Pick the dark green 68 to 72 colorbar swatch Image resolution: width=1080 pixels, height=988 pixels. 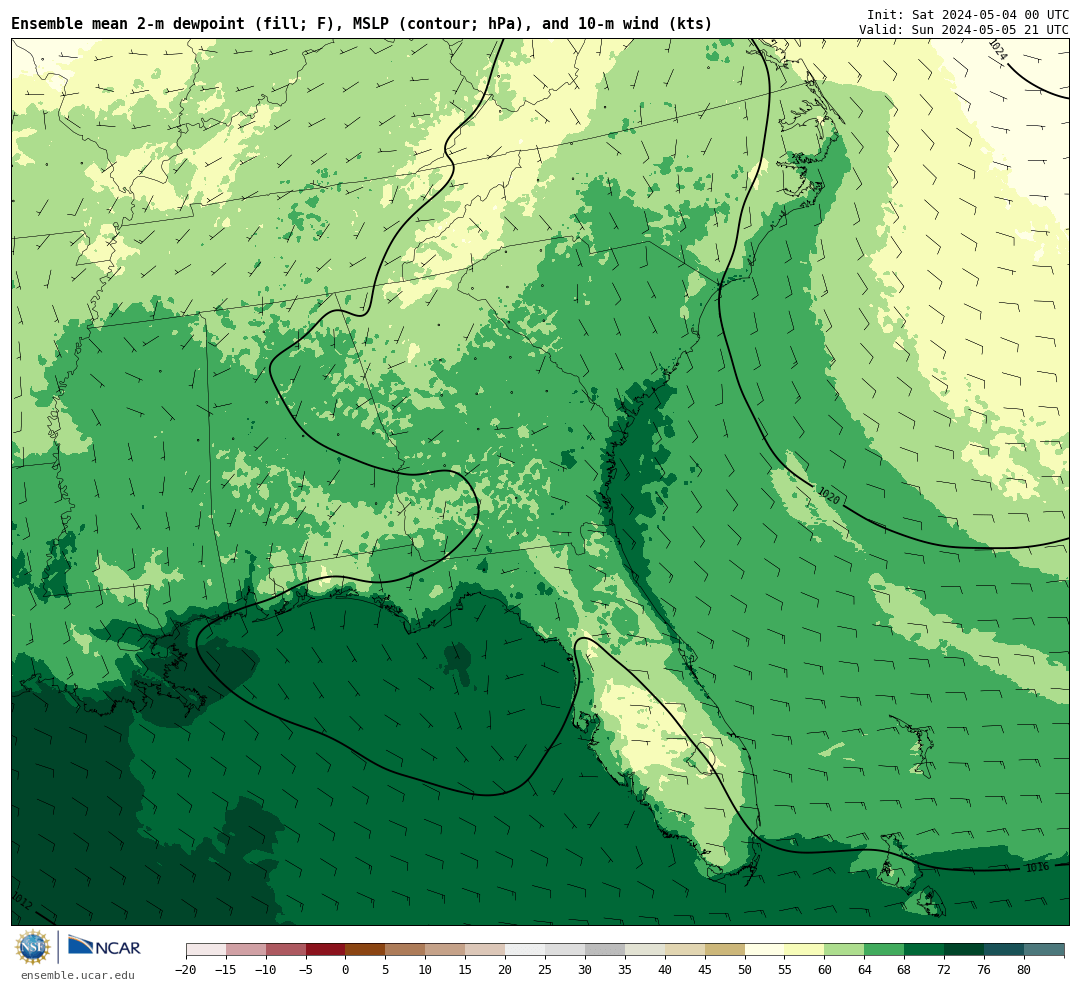coord(924,950)
